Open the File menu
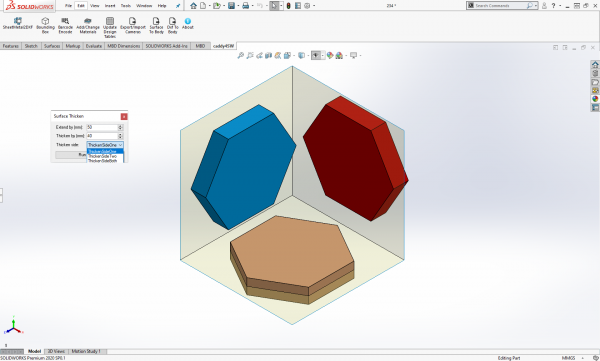 point(68,6)
